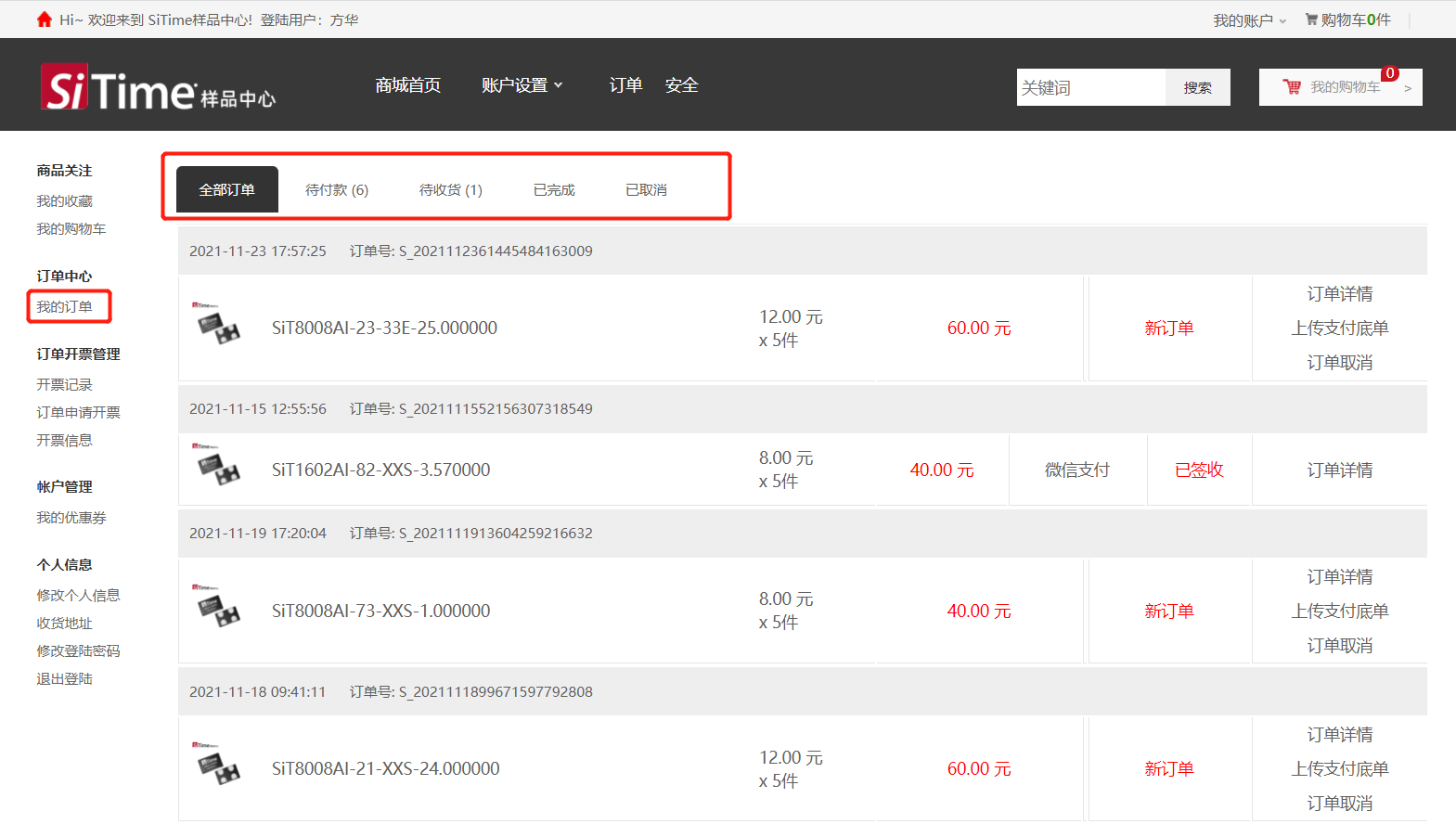The height and width of the screenshot is (824, 1456).
Task: View 订单详情 for SiT8008AI-73-XXS-1.000000 order
Action: [x=1340, y=577]
